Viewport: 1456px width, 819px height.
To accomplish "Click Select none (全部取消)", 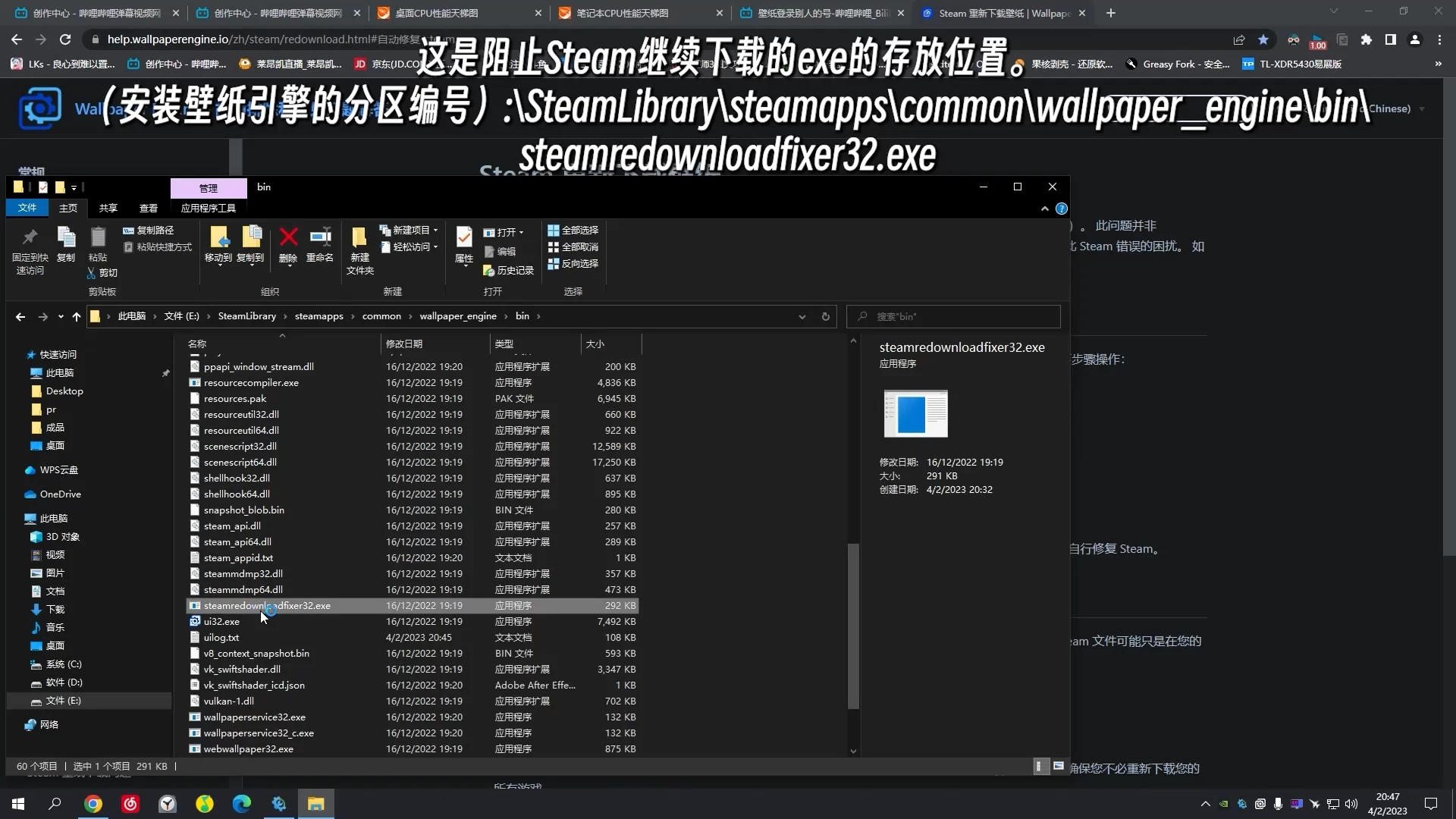I will coord(573,247).
